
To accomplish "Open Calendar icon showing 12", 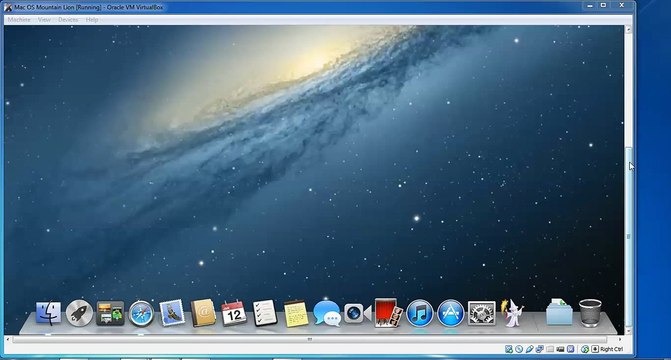I will click(234, 313).
